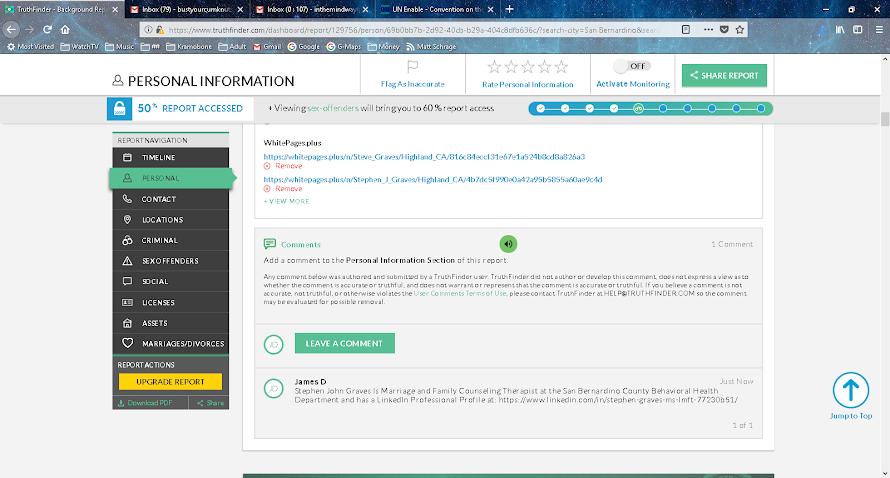Click James D commenter avatar
The width and height of the screenshot is (890, 478).
274,388
